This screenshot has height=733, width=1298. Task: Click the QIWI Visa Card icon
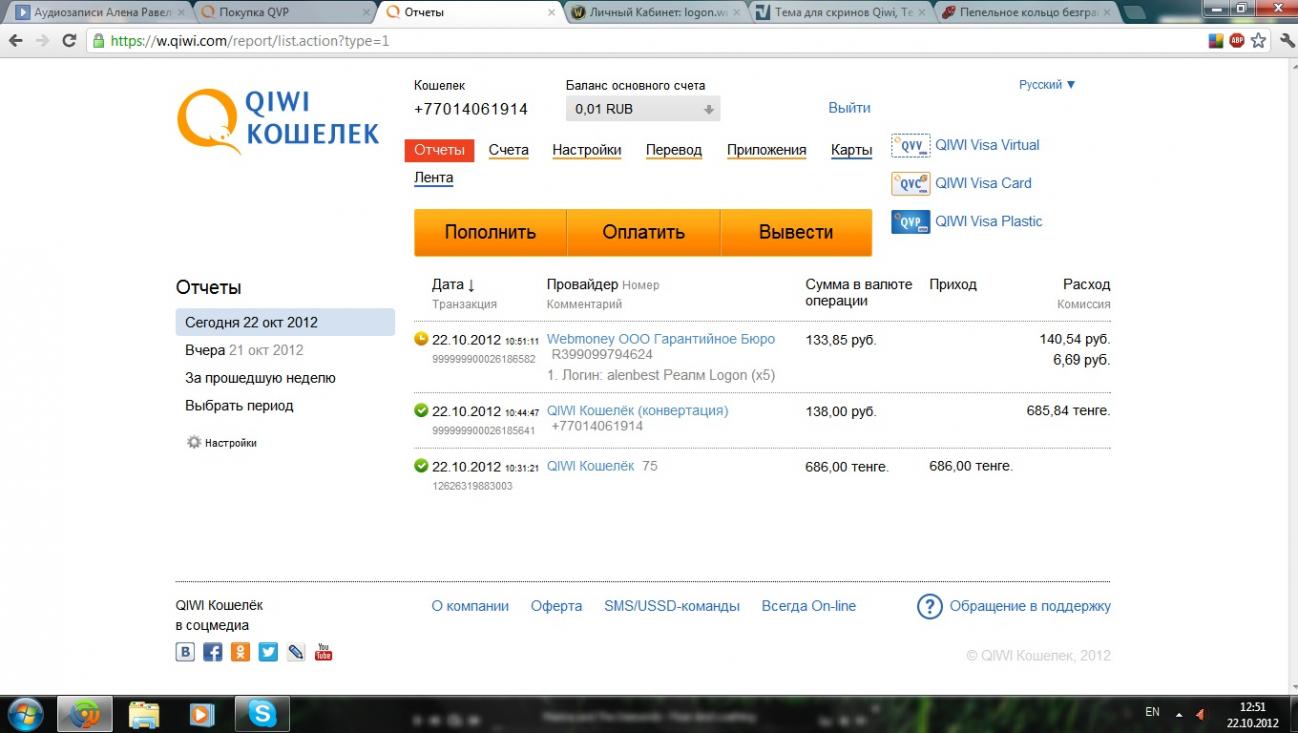click(910, 184)
